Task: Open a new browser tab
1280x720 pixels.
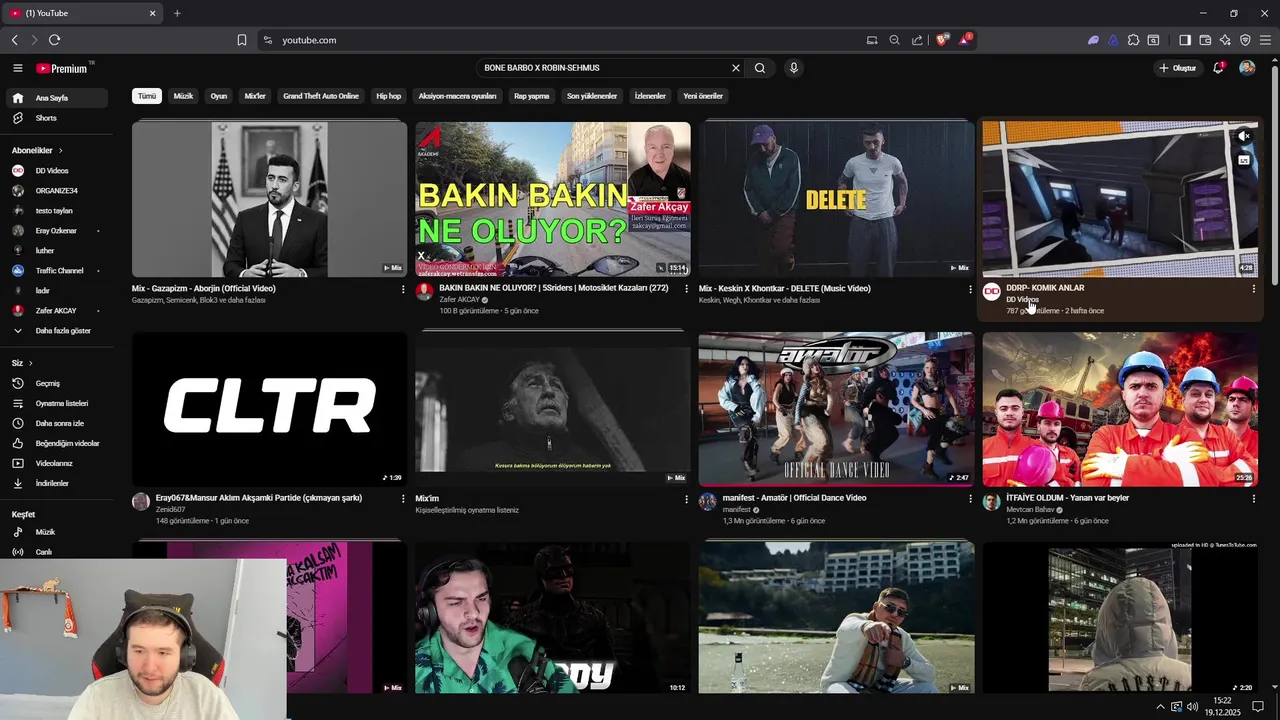Action: pos(177,13)
